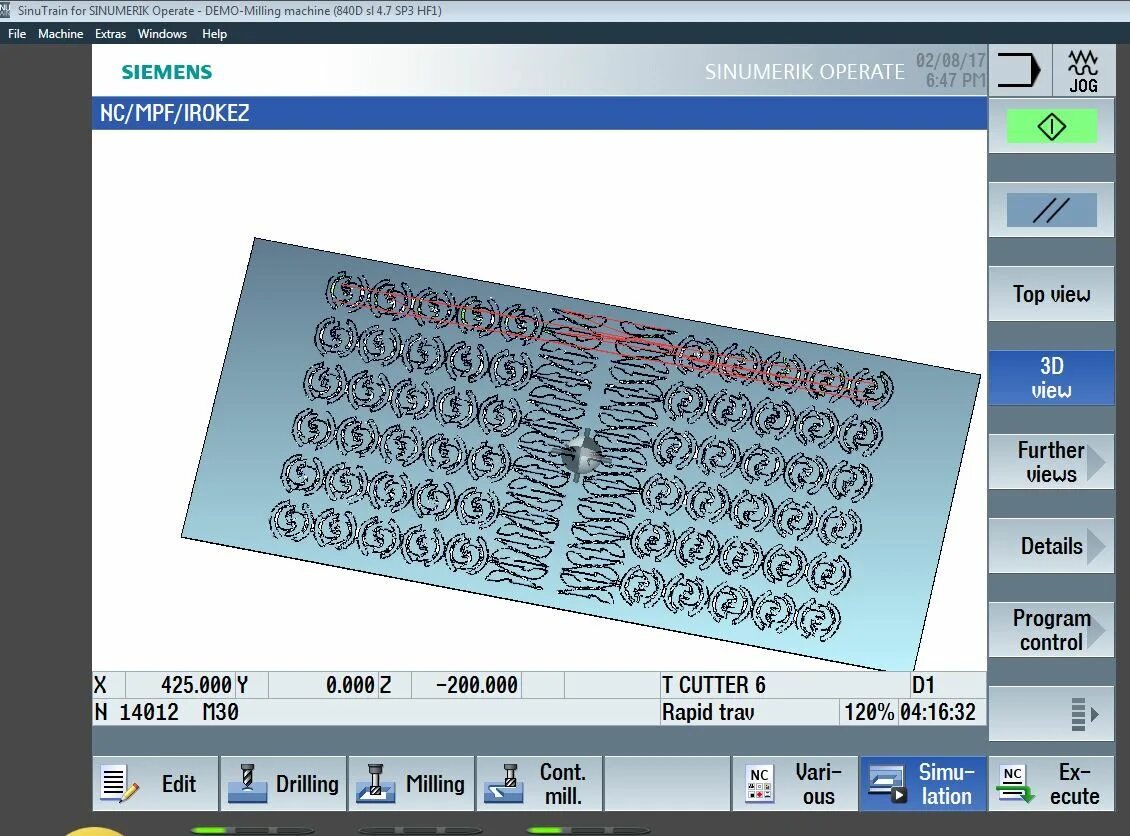This screenshot has height=836, width=1130.
Task: Click the end mill icon on Milling softkey
Action: [x=375, y=784]
